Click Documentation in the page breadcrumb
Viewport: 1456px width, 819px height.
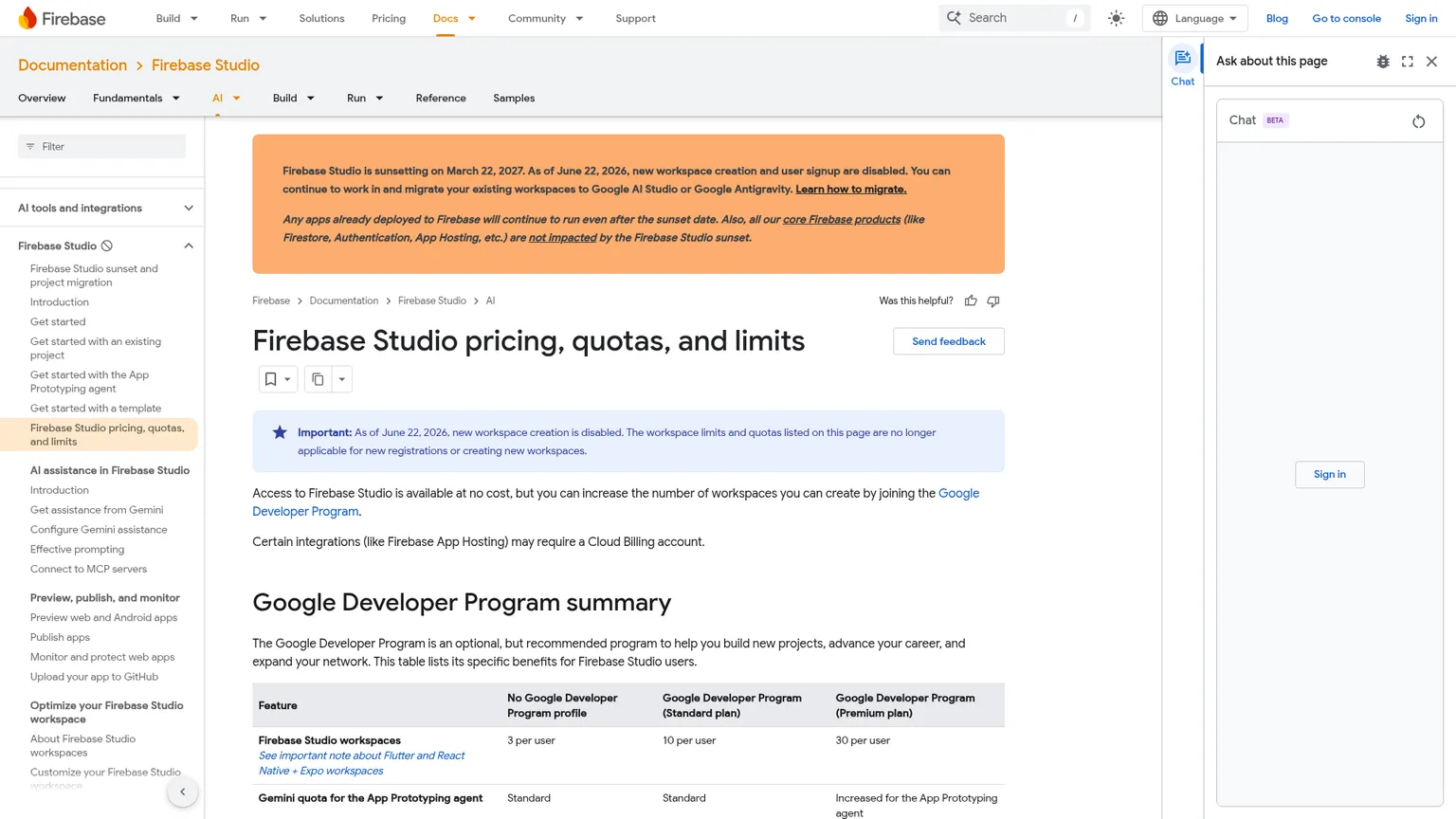(x=343, y=301)
